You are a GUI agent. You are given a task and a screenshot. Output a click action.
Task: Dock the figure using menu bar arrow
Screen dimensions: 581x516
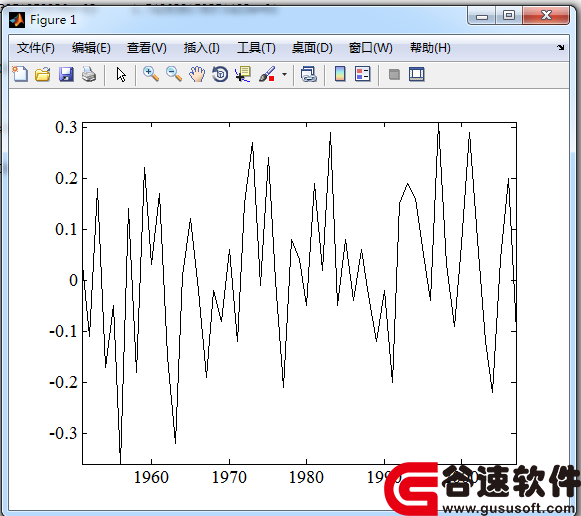[560, 47]
